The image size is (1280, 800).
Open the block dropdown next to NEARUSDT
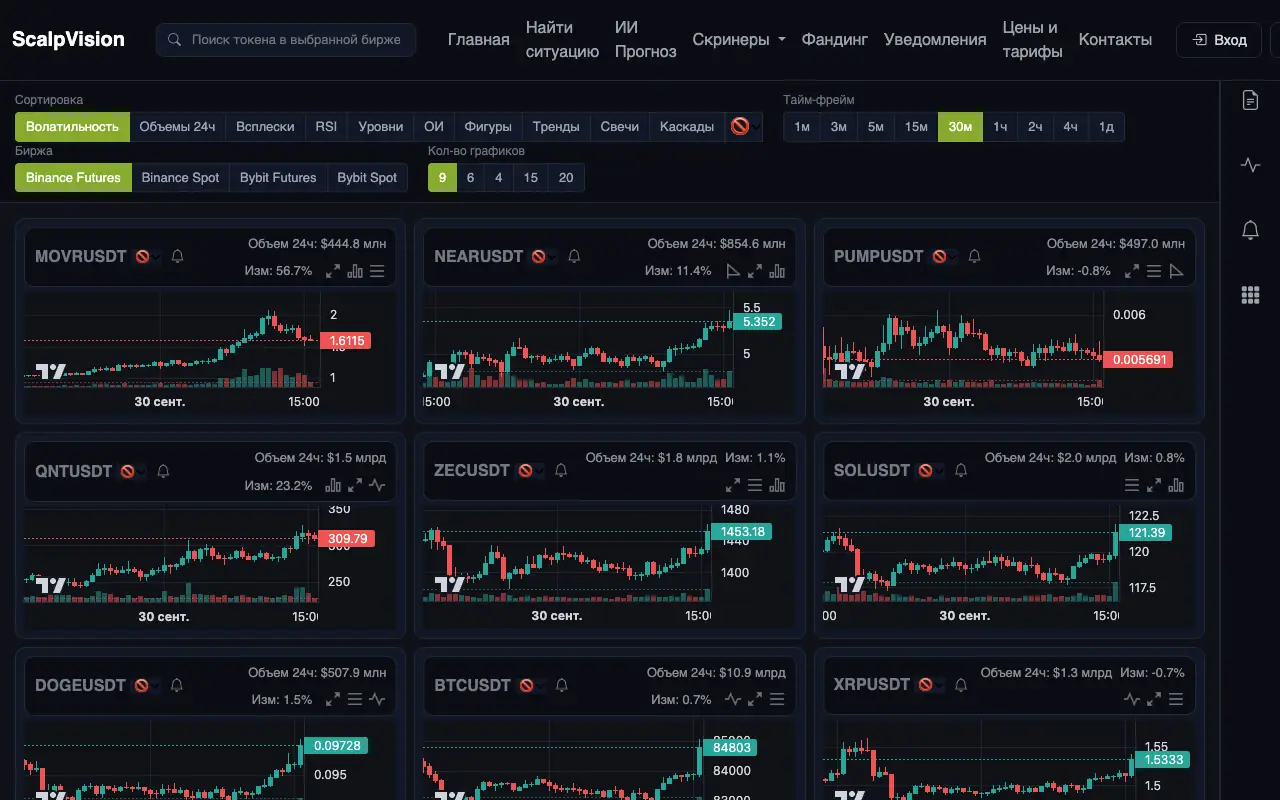543,256
